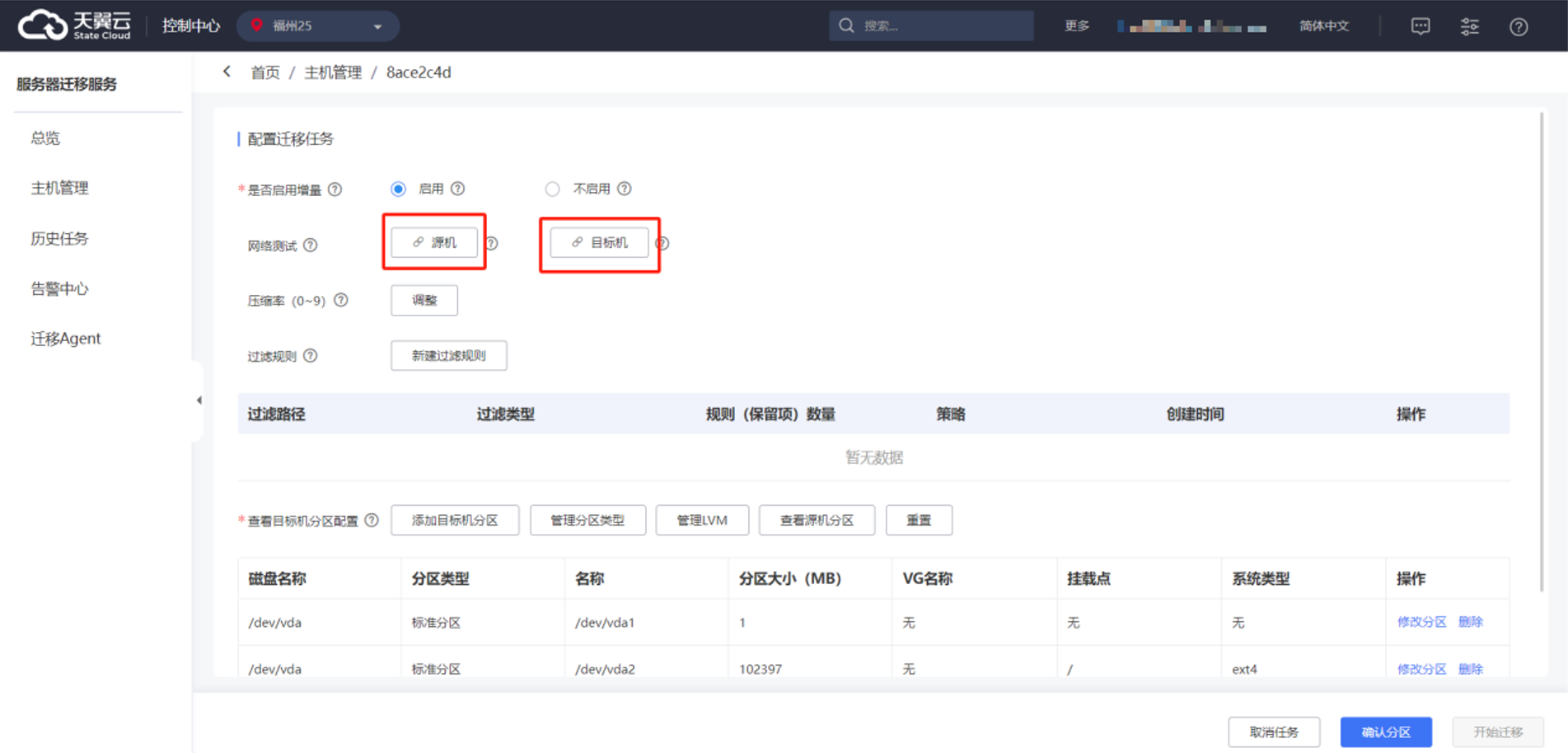
Task: Click 添加目标机分区 button
Action: point(455,520)
